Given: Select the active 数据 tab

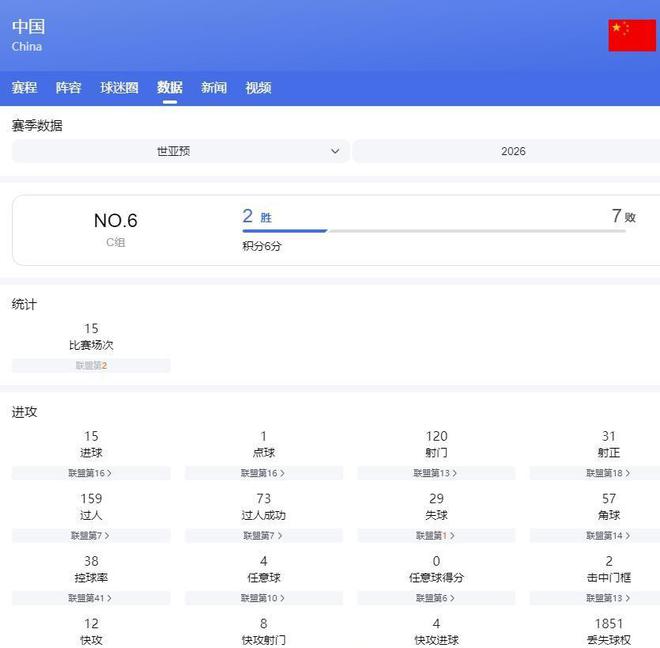Looking at the screenshot, I should click(x=169, y=88).
